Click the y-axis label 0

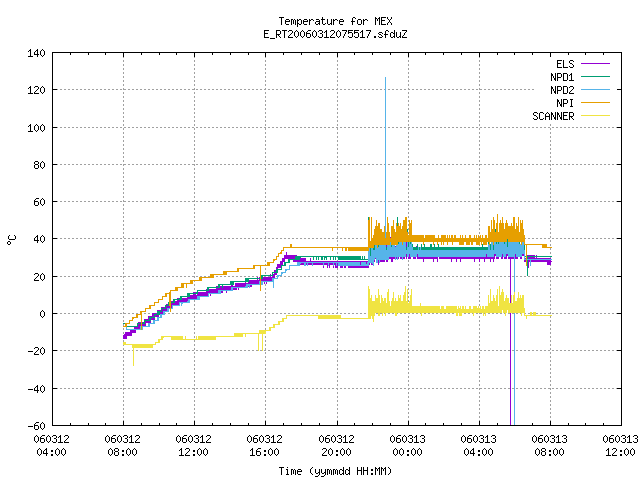point(42,314)
